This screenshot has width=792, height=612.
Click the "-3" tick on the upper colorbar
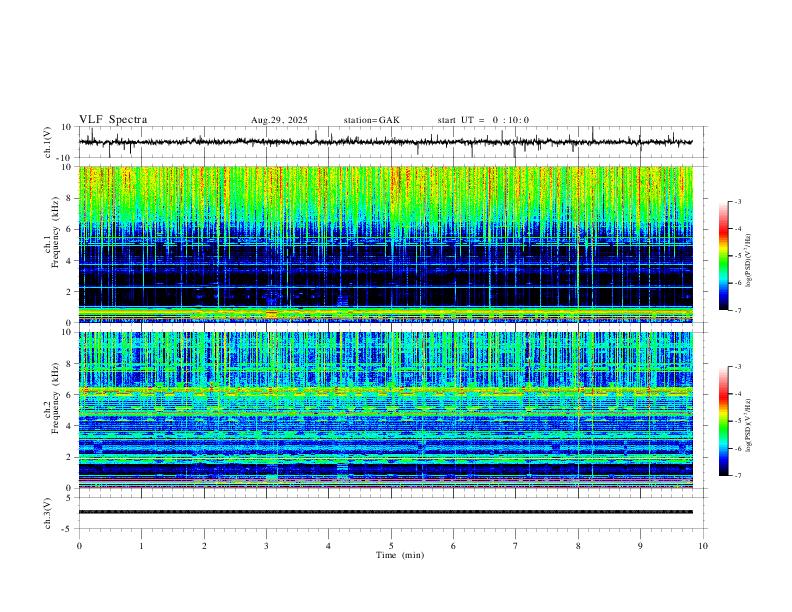738,202
